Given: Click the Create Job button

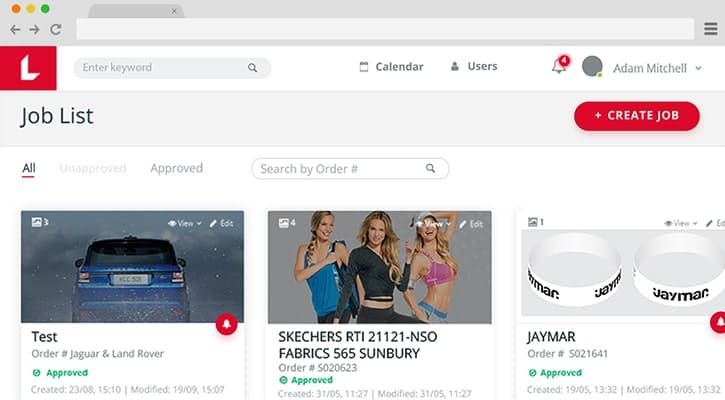Looking at the screenshot, I should tap(637, 116).
